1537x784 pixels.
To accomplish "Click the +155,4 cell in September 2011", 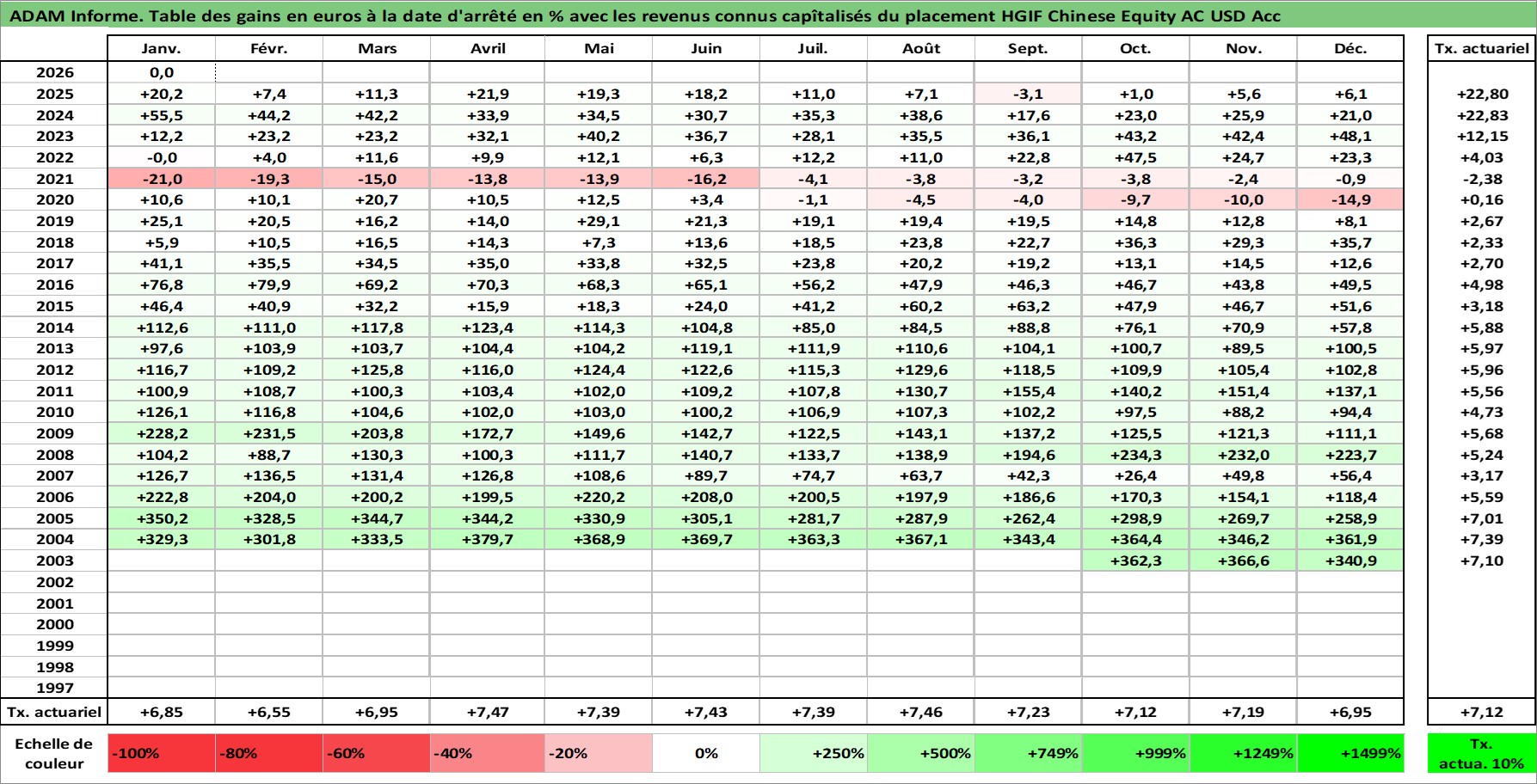I will pyautogui.click(x=1028, y=391).
